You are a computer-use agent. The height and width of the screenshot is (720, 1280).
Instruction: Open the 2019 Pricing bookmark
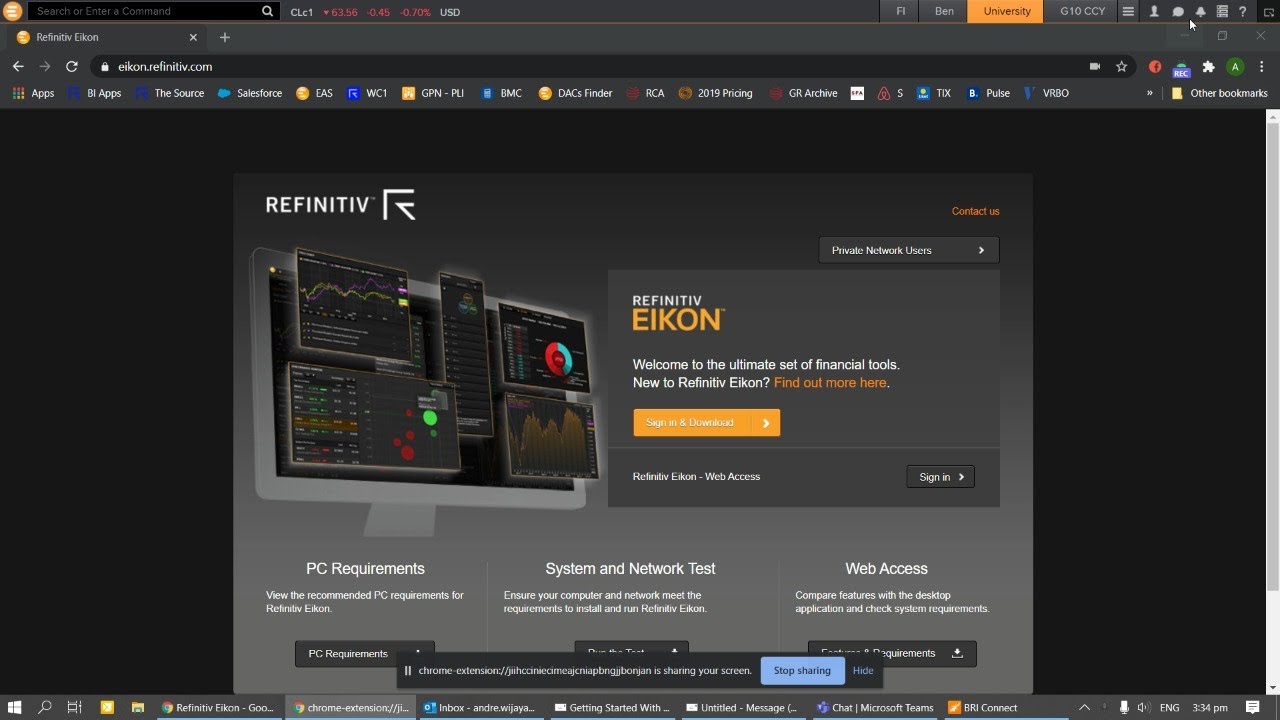click(x=715, y=93)
